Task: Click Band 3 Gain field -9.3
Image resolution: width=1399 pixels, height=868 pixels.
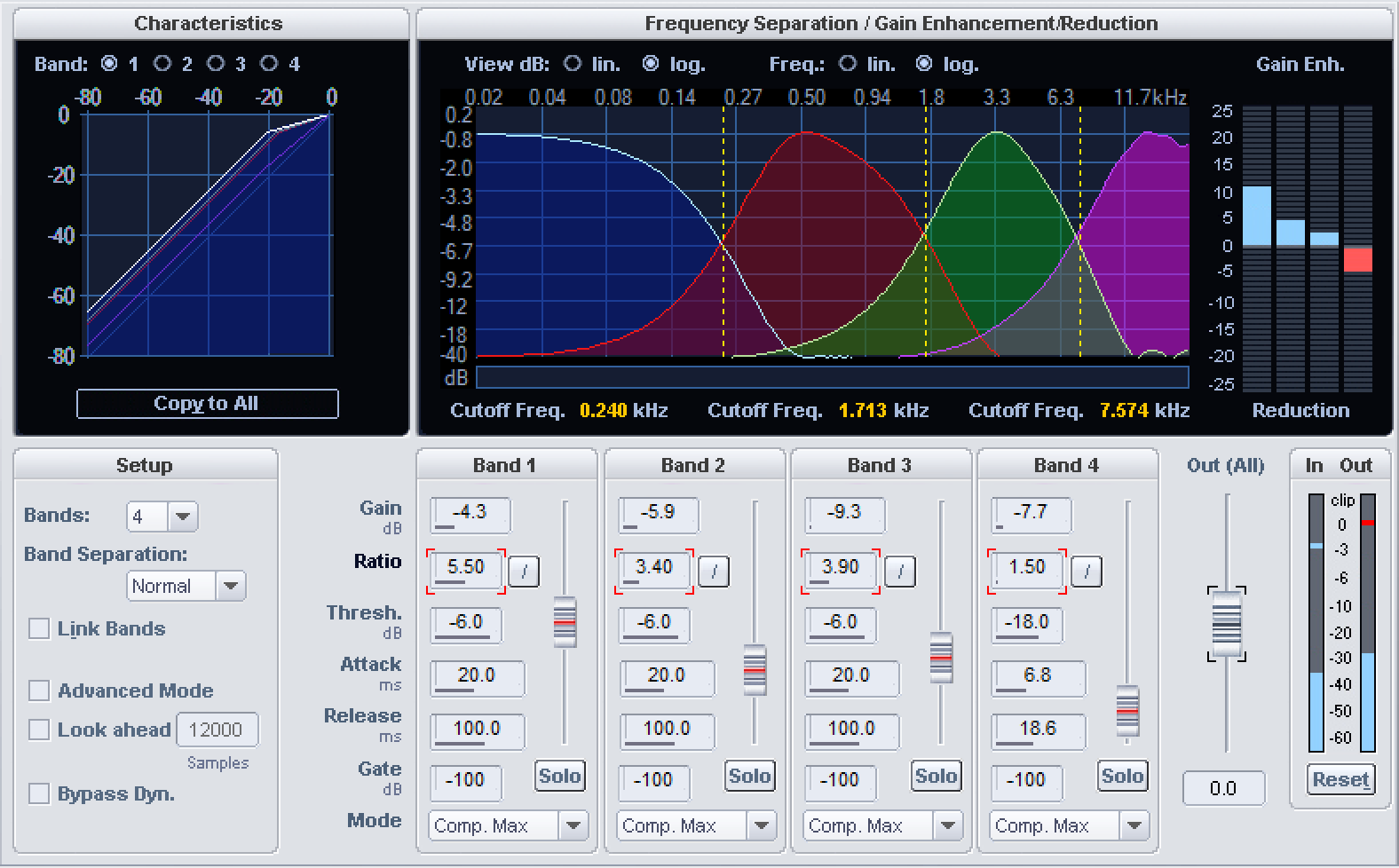Action: 845,515
